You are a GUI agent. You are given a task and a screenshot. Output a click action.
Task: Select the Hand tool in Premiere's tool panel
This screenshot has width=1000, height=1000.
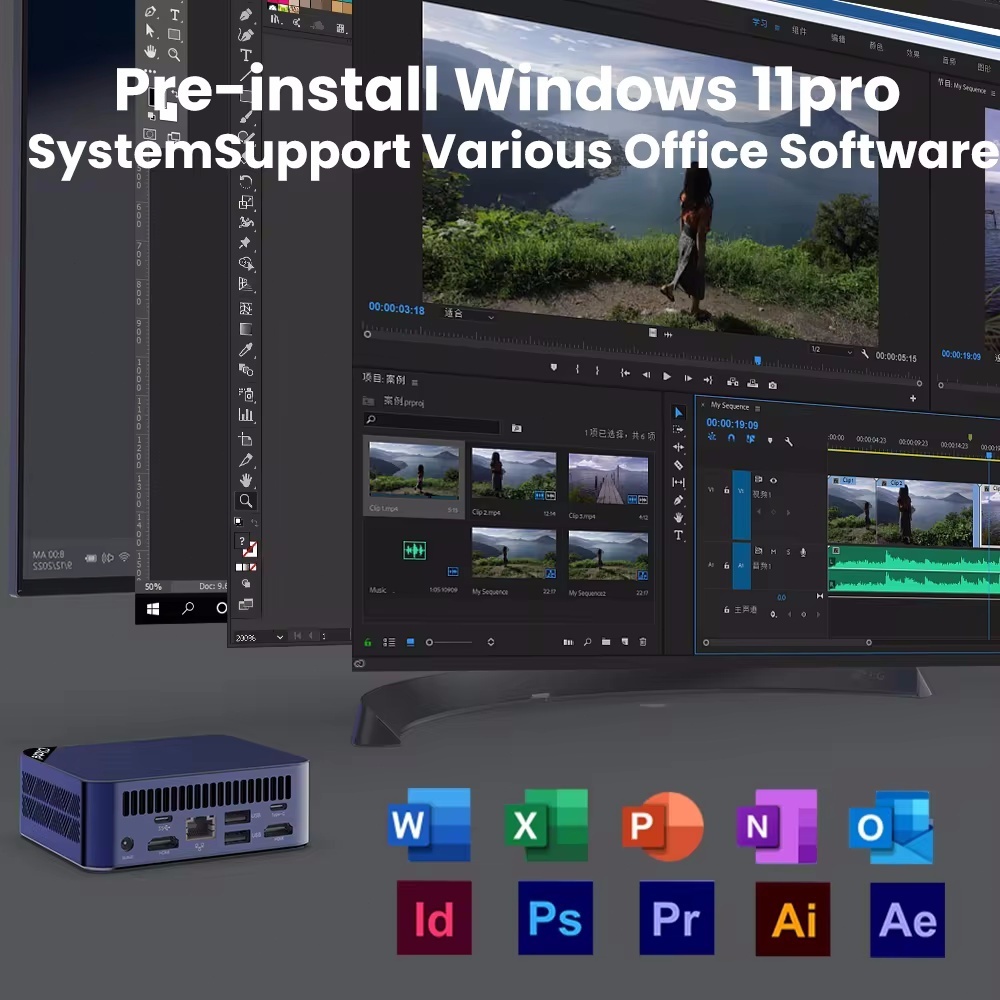[678, 518]
